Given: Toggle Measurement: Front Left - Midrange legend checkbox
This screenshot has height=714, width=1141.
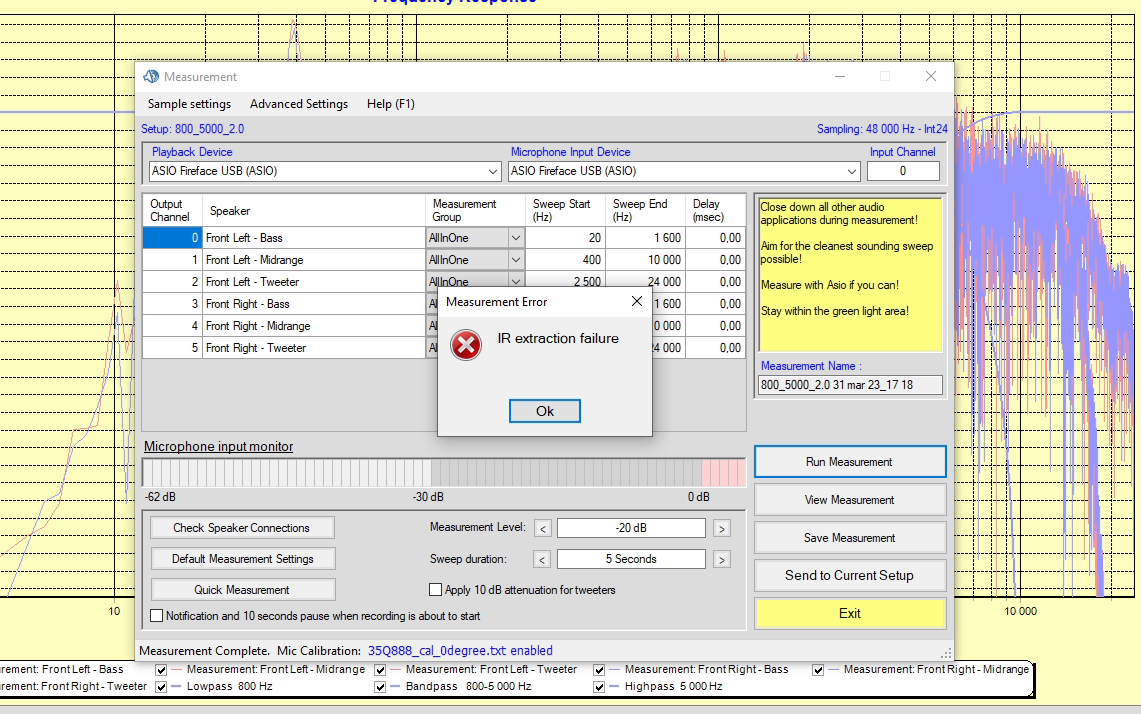Looking at the screenshot, I should click(161, 670).
